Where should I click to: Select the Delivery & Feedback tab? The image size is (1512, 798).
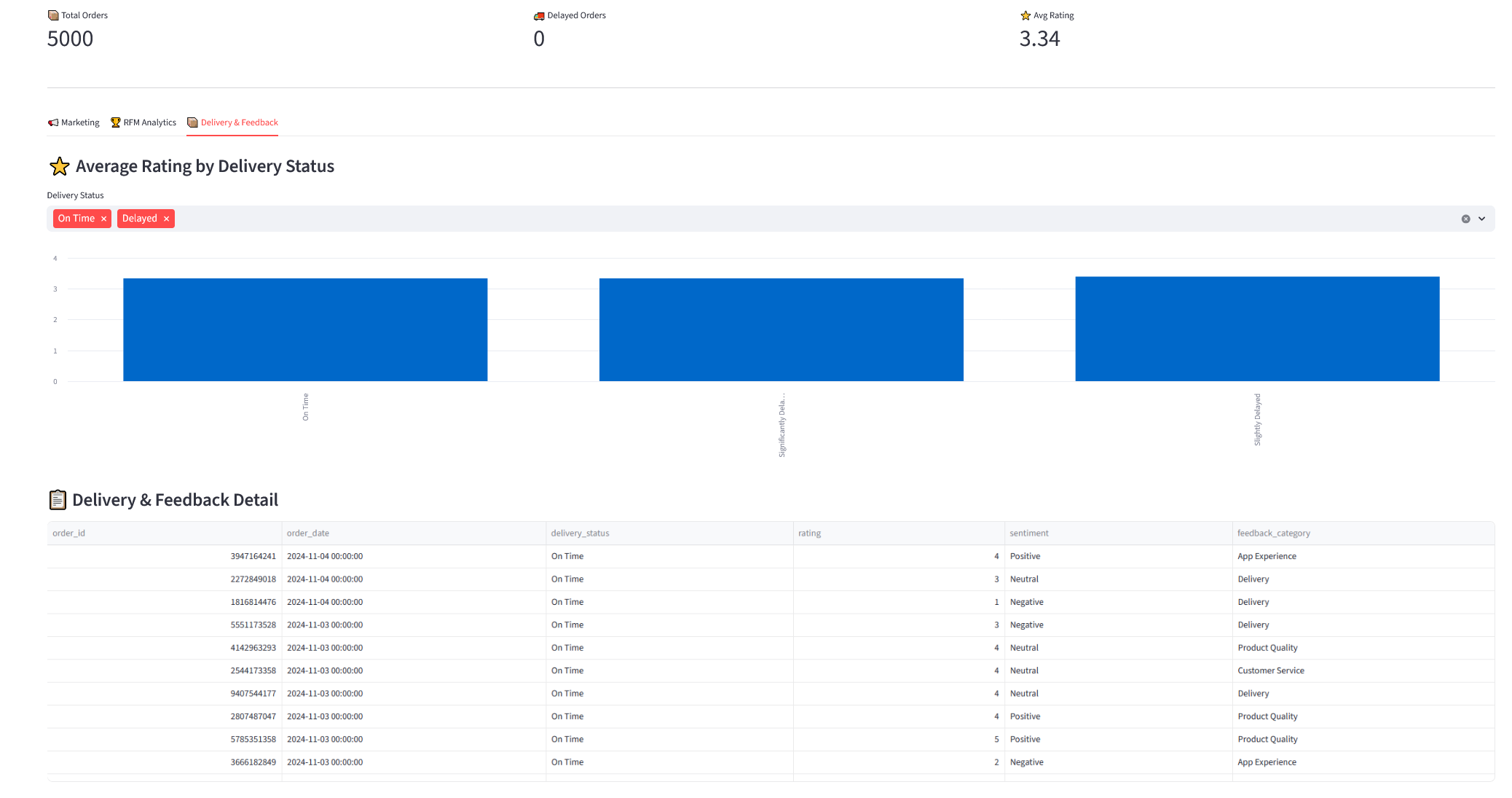coord(232,122)
